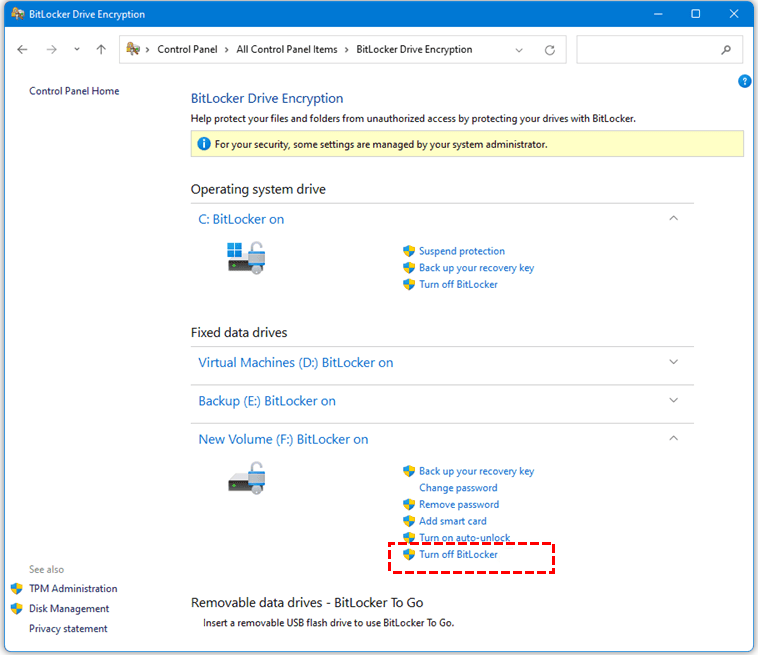Click Virtual Machines (D:) BitLocker on heading
758x655 pixels.
(296, 363)
